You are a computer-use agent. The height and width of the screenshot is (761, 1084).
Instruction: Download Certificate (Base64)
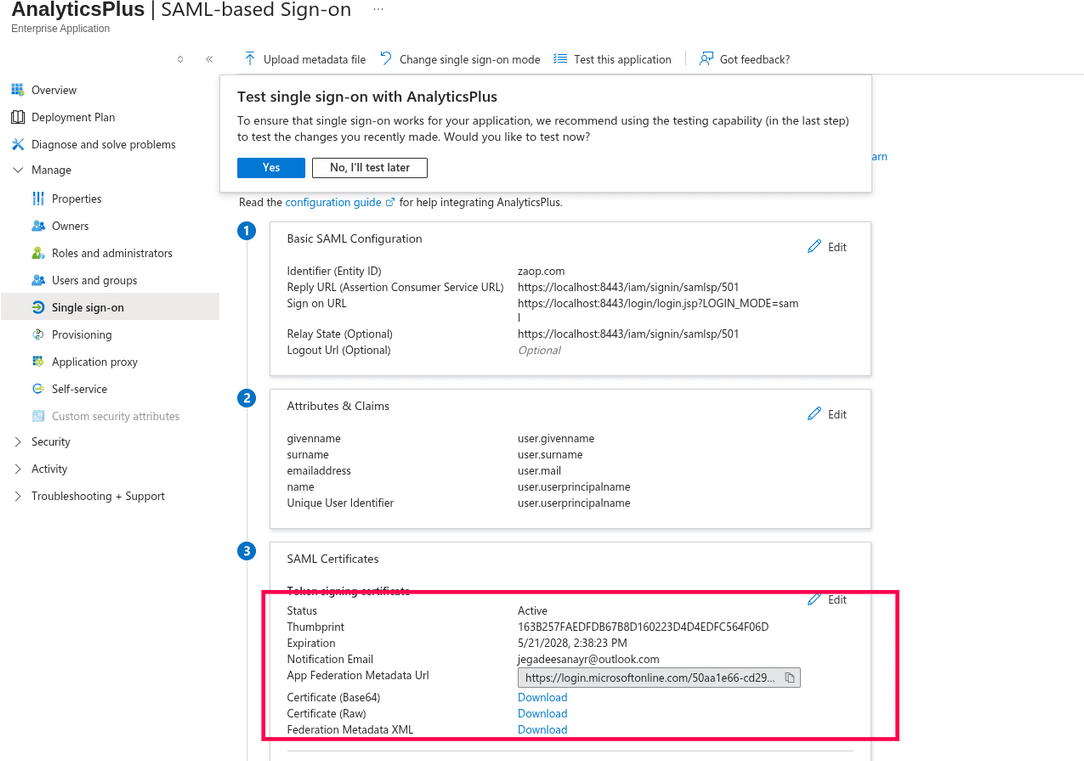click(x=543, y=697)
